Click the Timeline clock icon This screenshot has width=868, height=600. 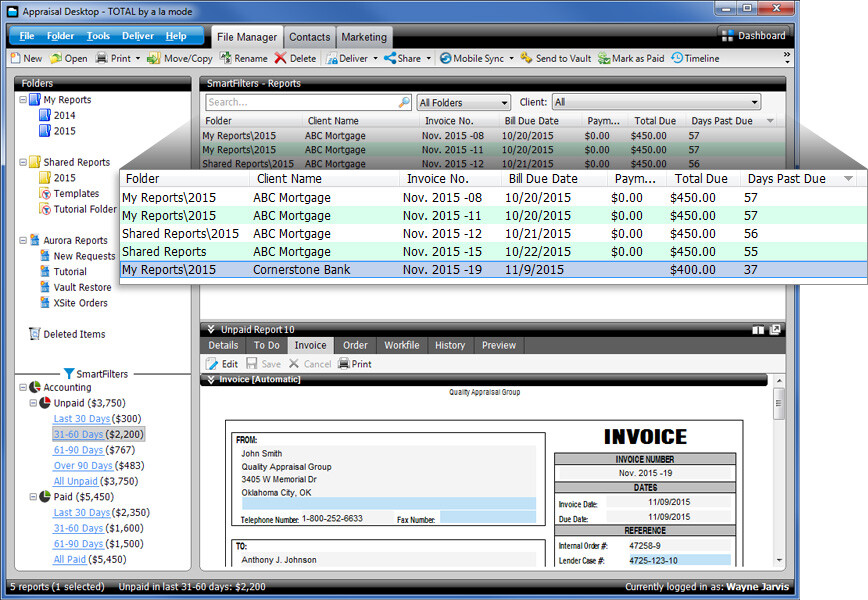pos(677,58)
